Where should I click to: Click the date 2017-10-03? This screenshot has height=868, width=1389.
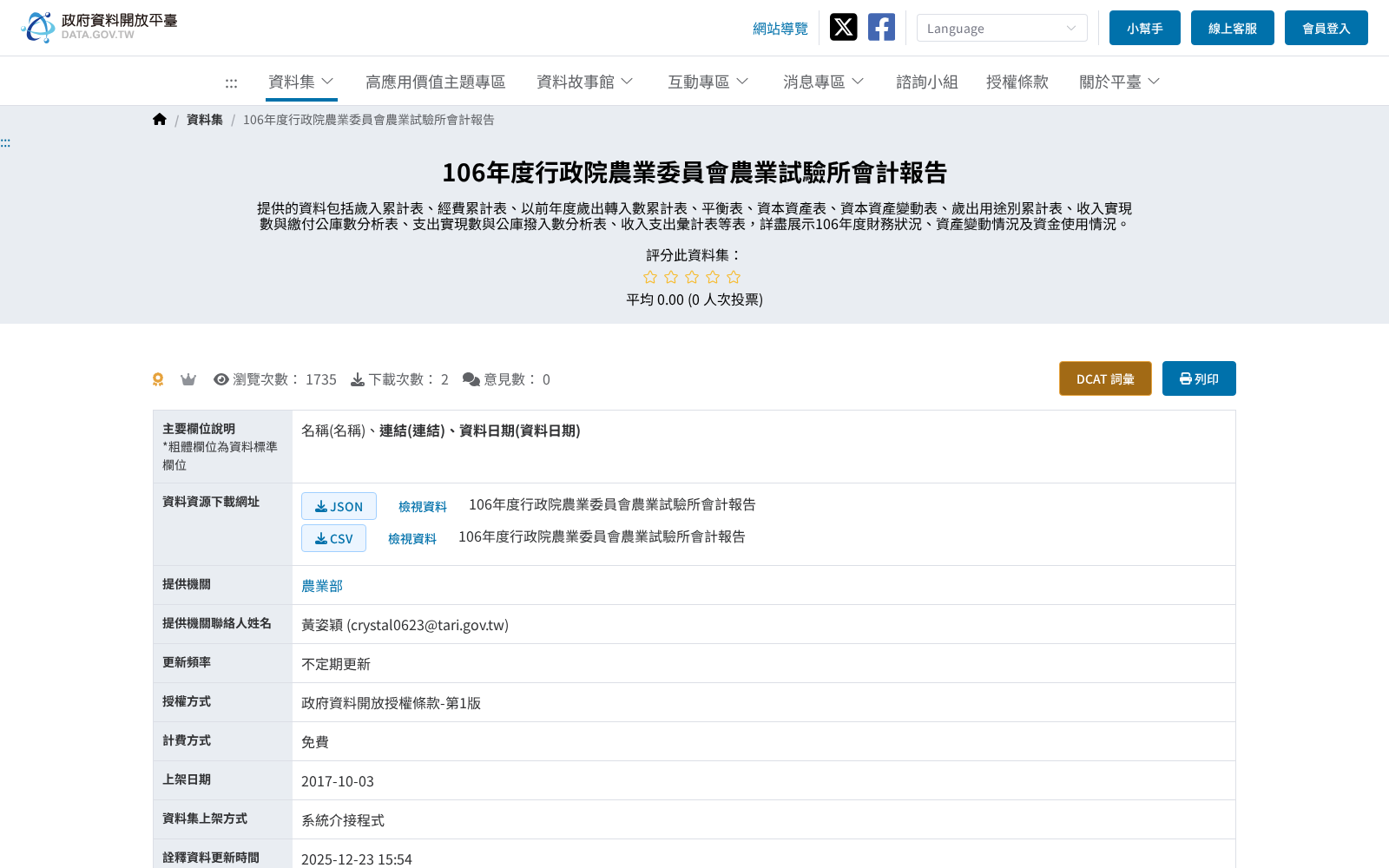point(338,781)
